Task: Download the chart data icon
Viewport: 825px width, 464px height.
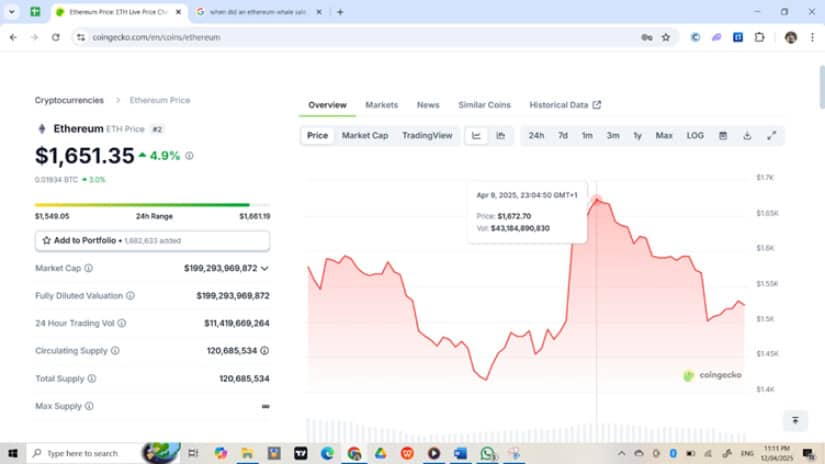Action: tap(747, 136)
